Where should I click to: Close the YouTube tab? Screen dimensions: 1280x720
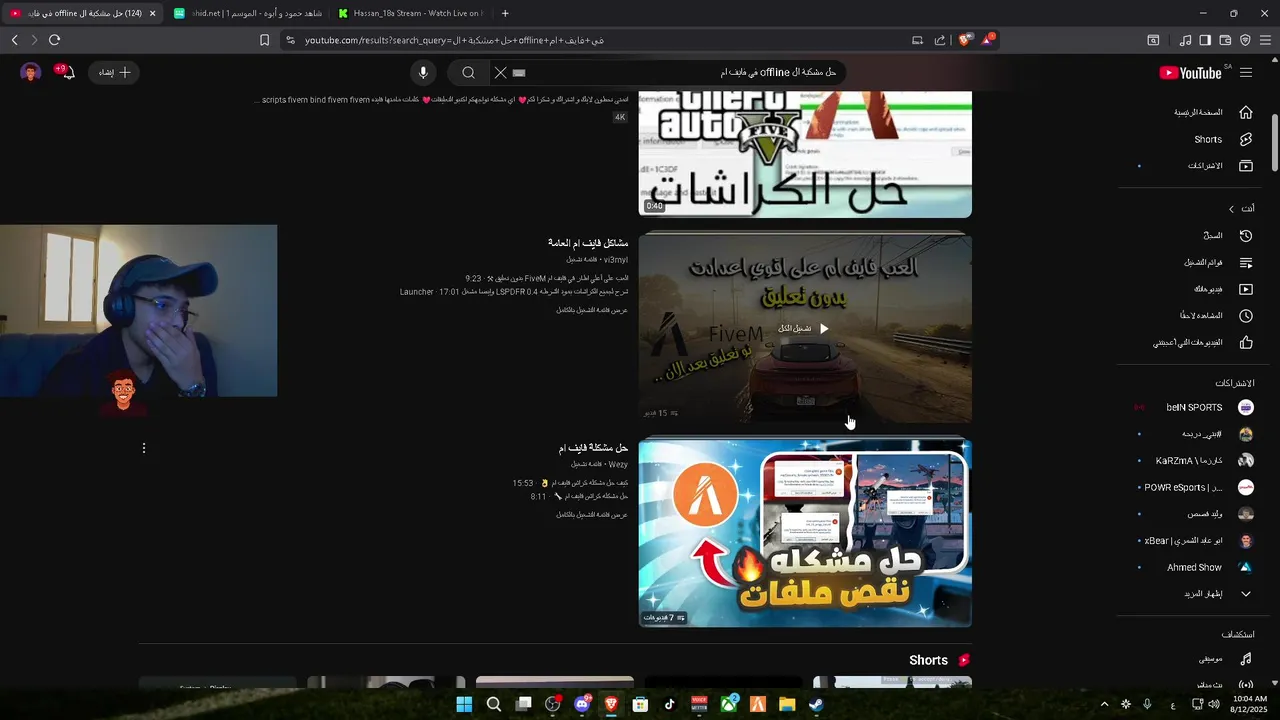[x=153, y=13]
